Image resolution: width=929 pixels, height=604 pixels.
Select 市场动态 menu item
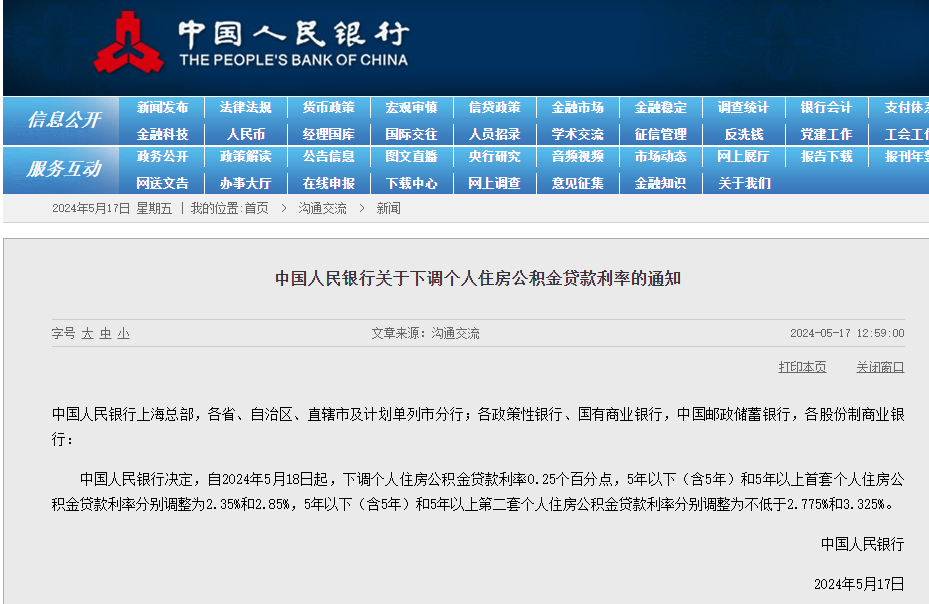pos(660,156)
